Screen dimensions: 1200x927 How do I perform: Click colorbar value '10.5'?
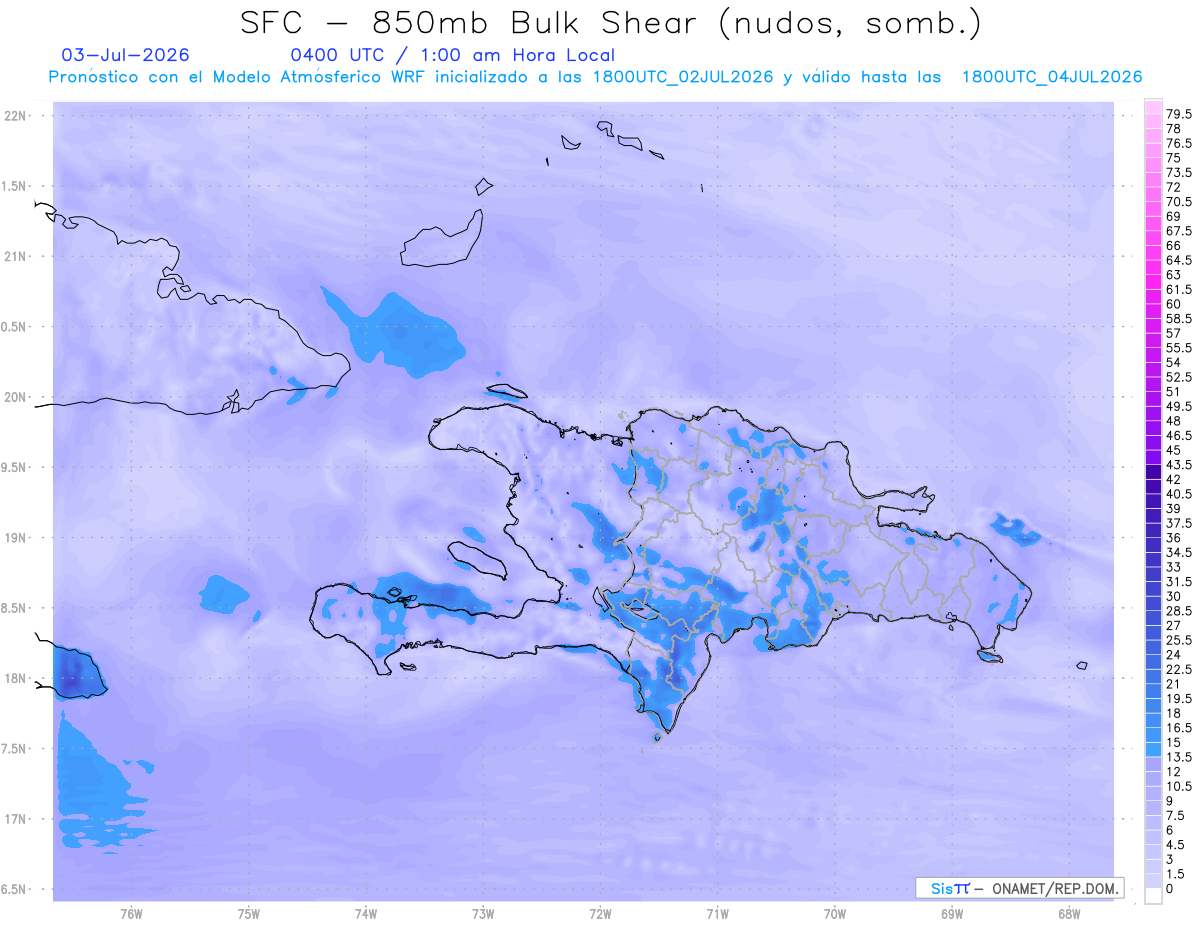click(x=1179, y=786)
